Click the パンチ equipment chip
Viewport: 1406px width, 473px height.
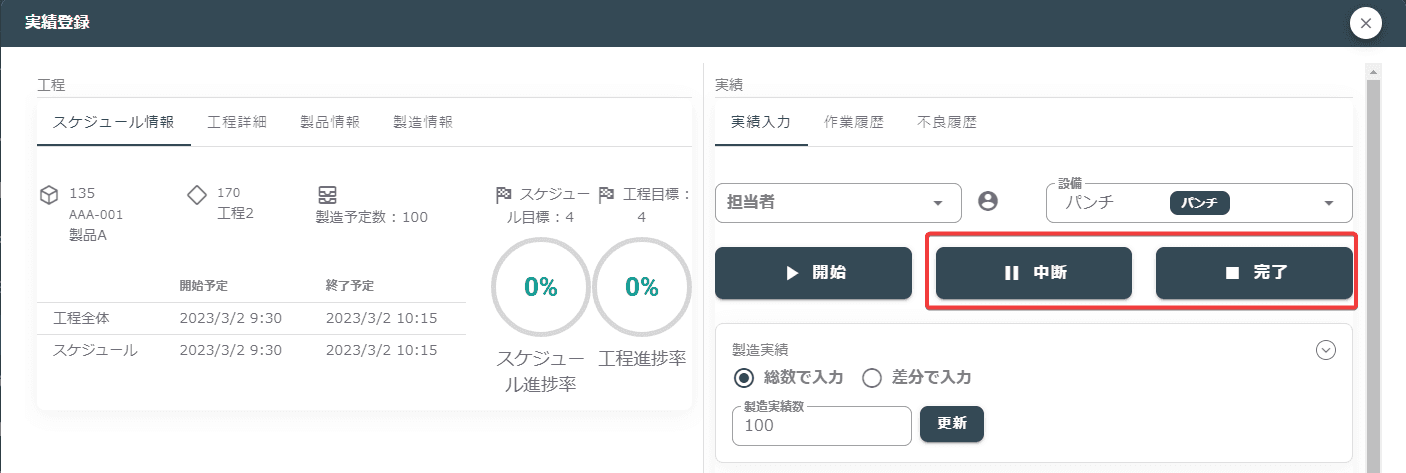pyautogui.click(x=1199, y=203)
